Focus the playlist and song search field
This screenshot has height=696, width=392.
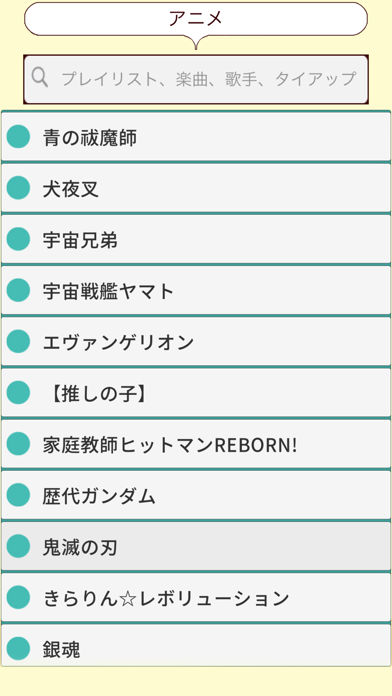point(196,79)
